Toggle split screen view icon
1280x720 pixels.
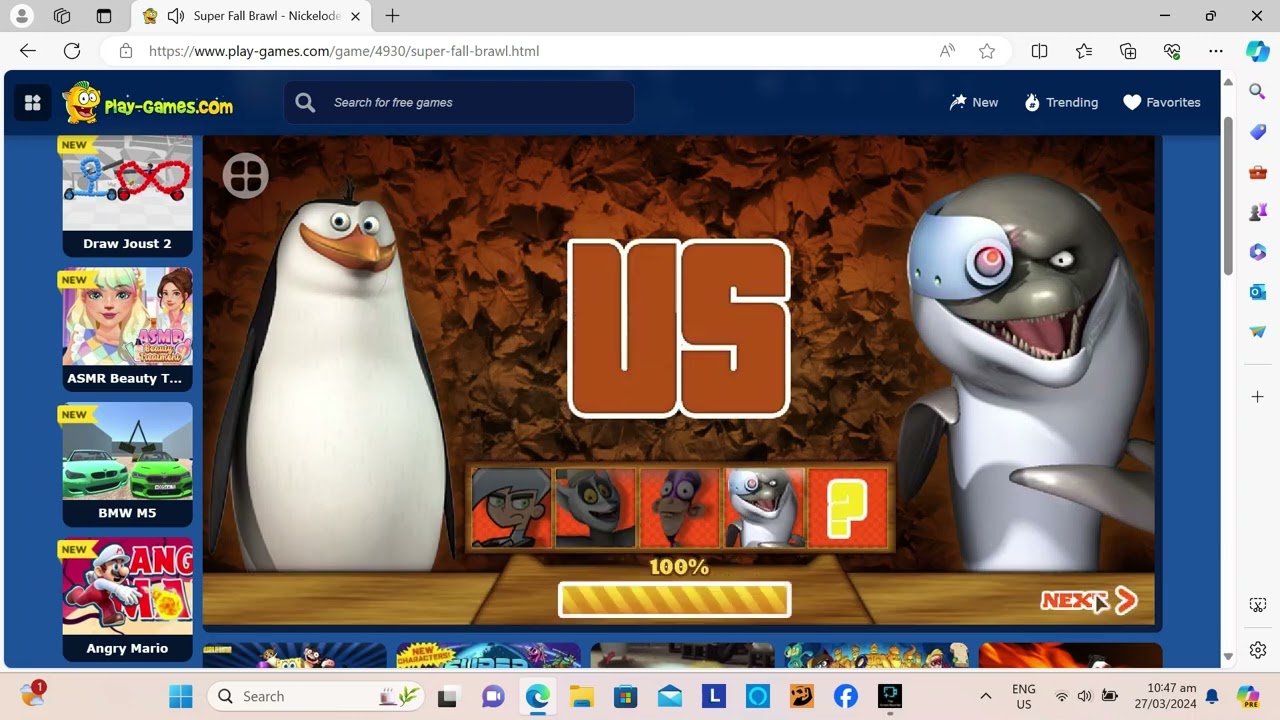(1040, 51)
